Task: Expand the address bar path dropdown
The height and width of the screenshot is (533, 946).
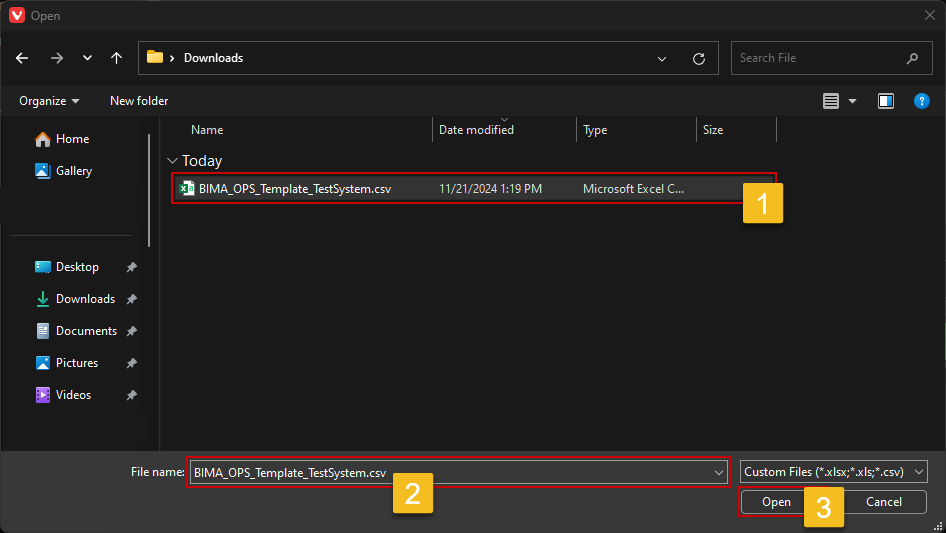Action: (x=662, y=58)
